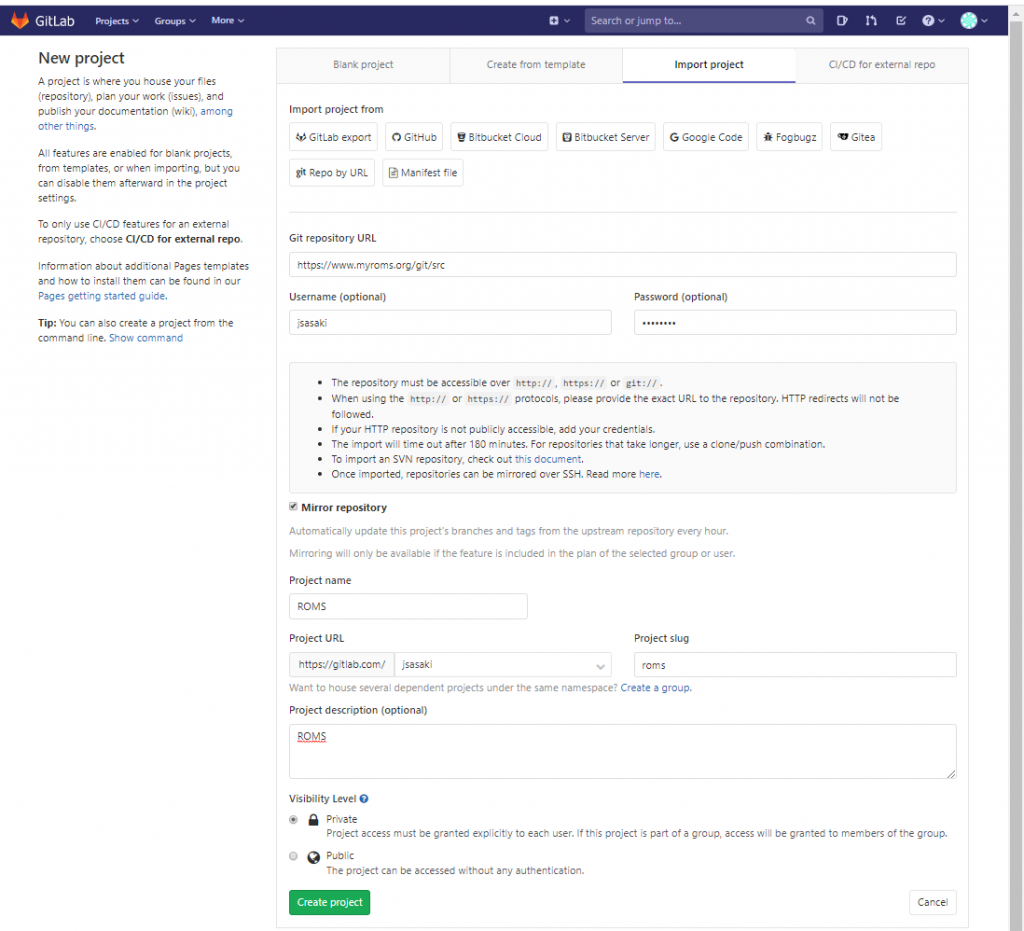Viewport: 1024px width, 931px height.
Task: Import from Bitbucket Server
Action: [x=605, y=137]
